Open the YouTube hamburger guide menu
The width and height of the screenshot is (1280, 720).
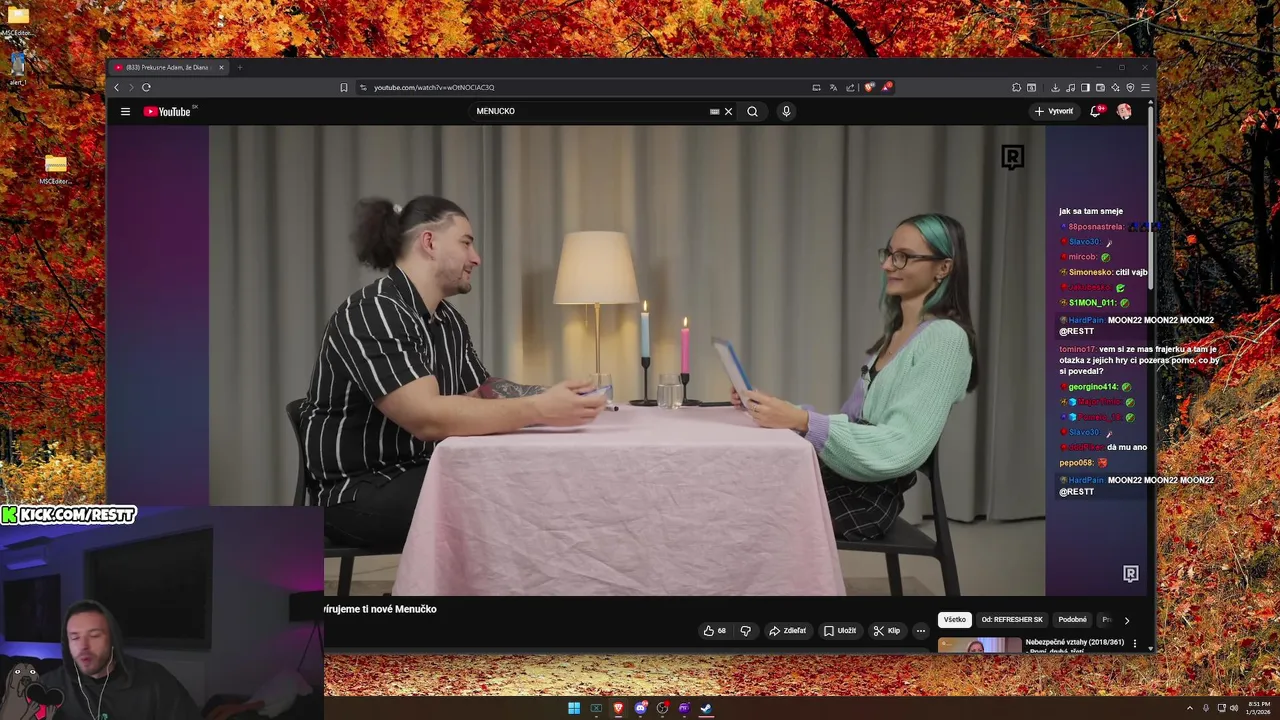(125, 111)
